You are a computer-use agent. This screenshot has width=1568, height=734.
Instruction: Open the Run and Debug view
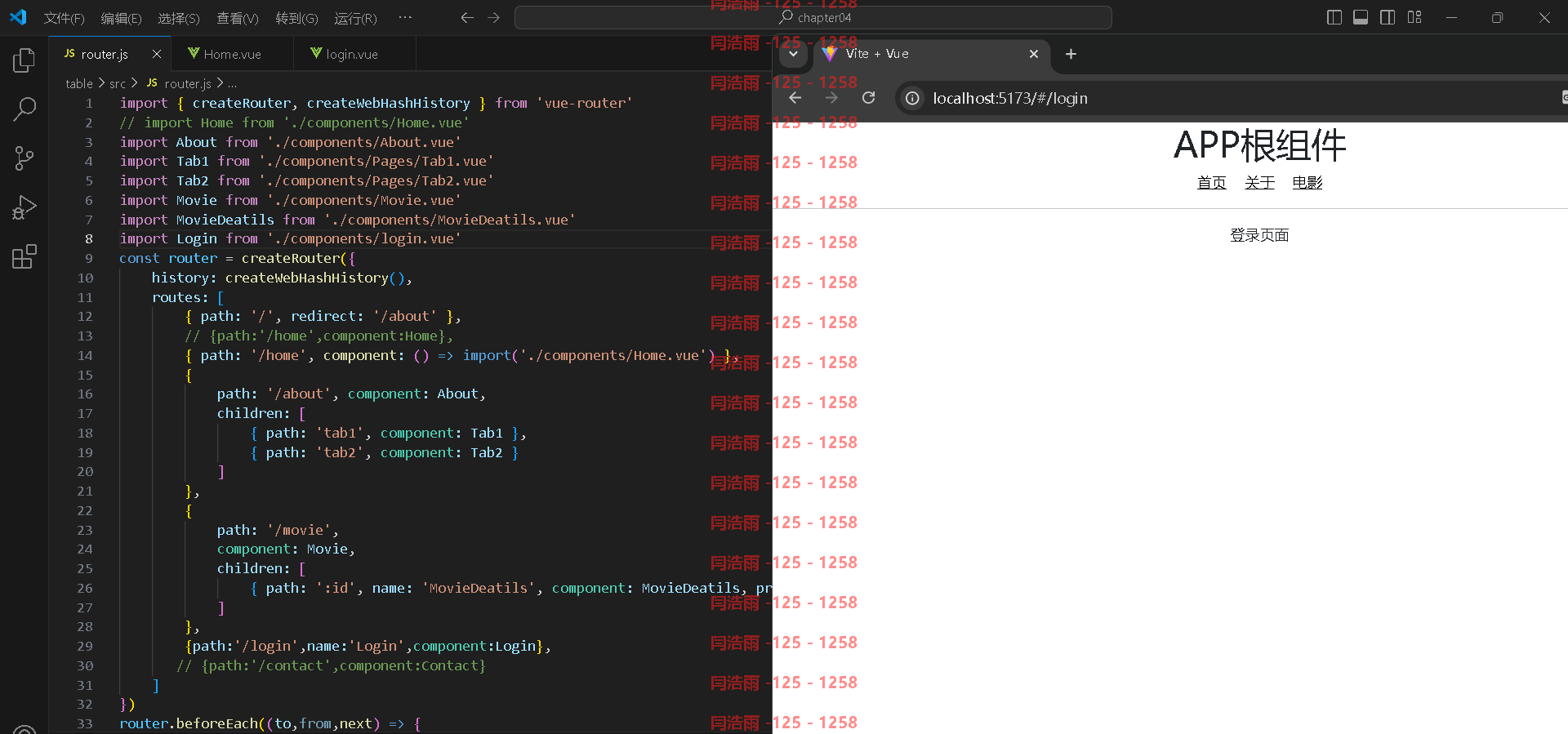(24, 207)
